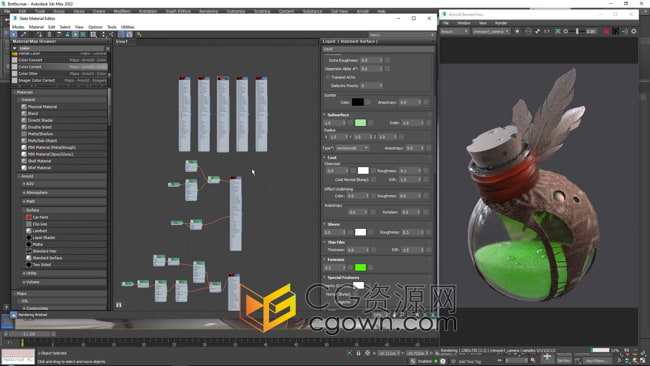Click the red stop render button in Arnold RenderView
Viewport: 650px width, 366px height.
tap(606, 31)
